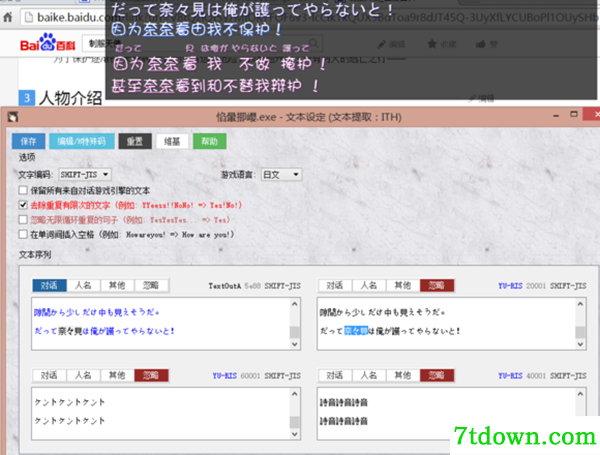Uncheck 去除重复有限次的文字 option

pyautogui.click(x=23, y=205)
